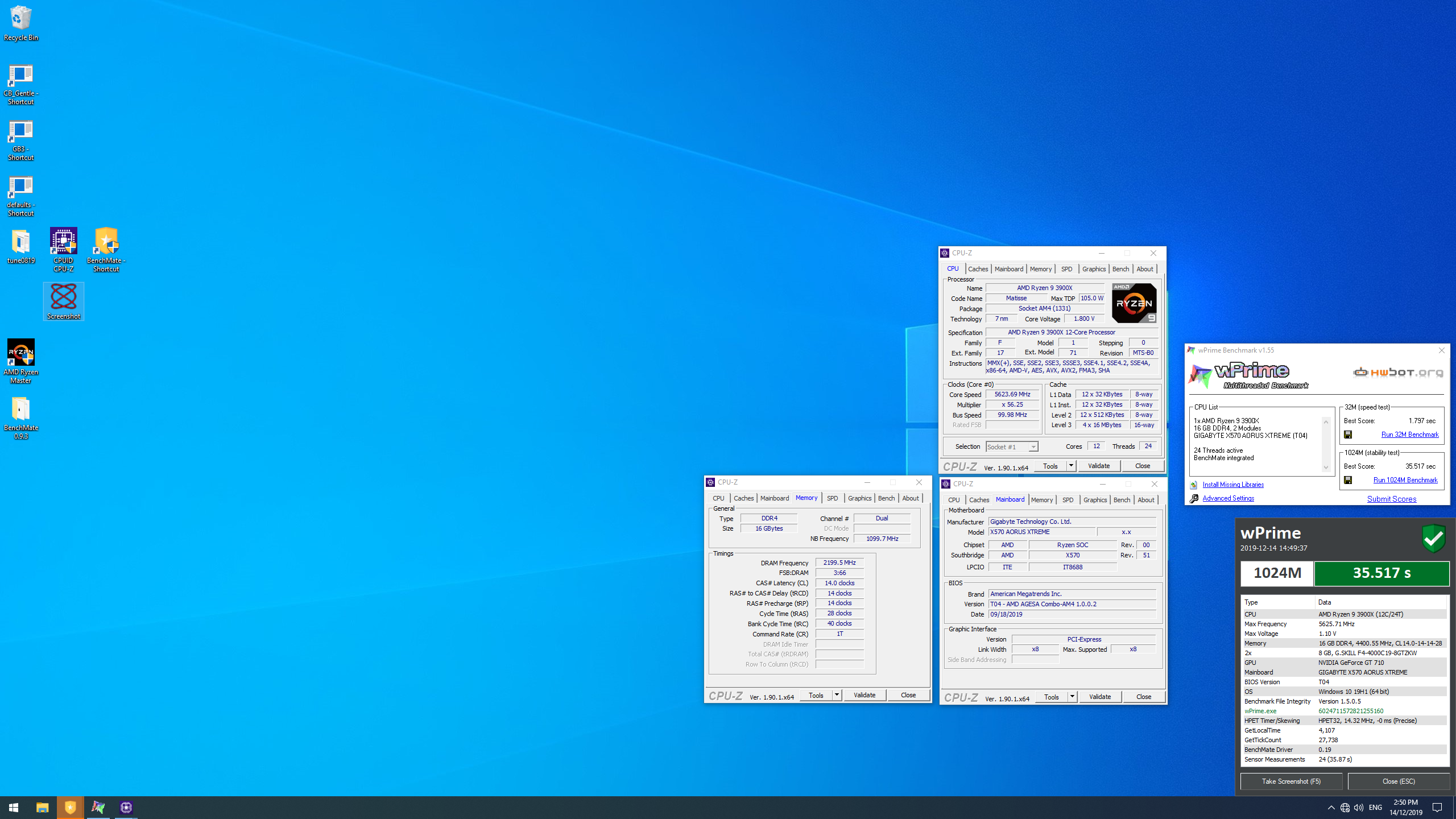The height and width of the screenshot is (819, 1456).
Task: Open Advanced Settings in wPrime
Action: [1228, 498]
